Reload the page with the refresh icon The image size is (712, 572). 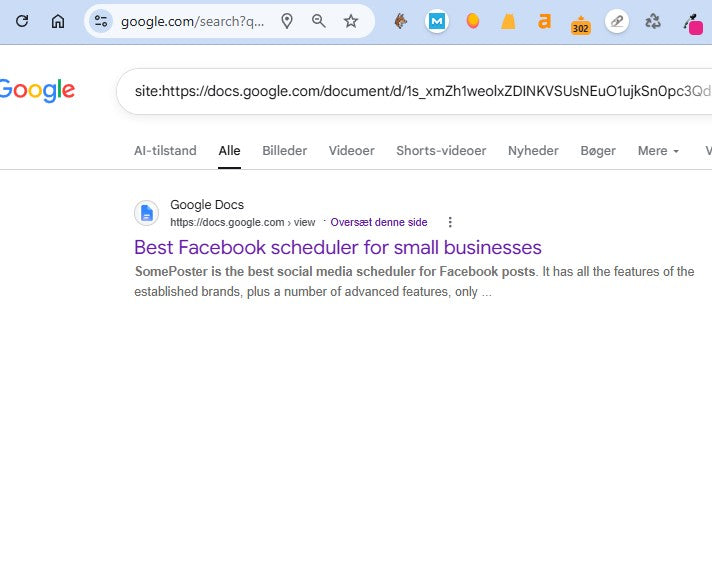[x=22, y=21]
